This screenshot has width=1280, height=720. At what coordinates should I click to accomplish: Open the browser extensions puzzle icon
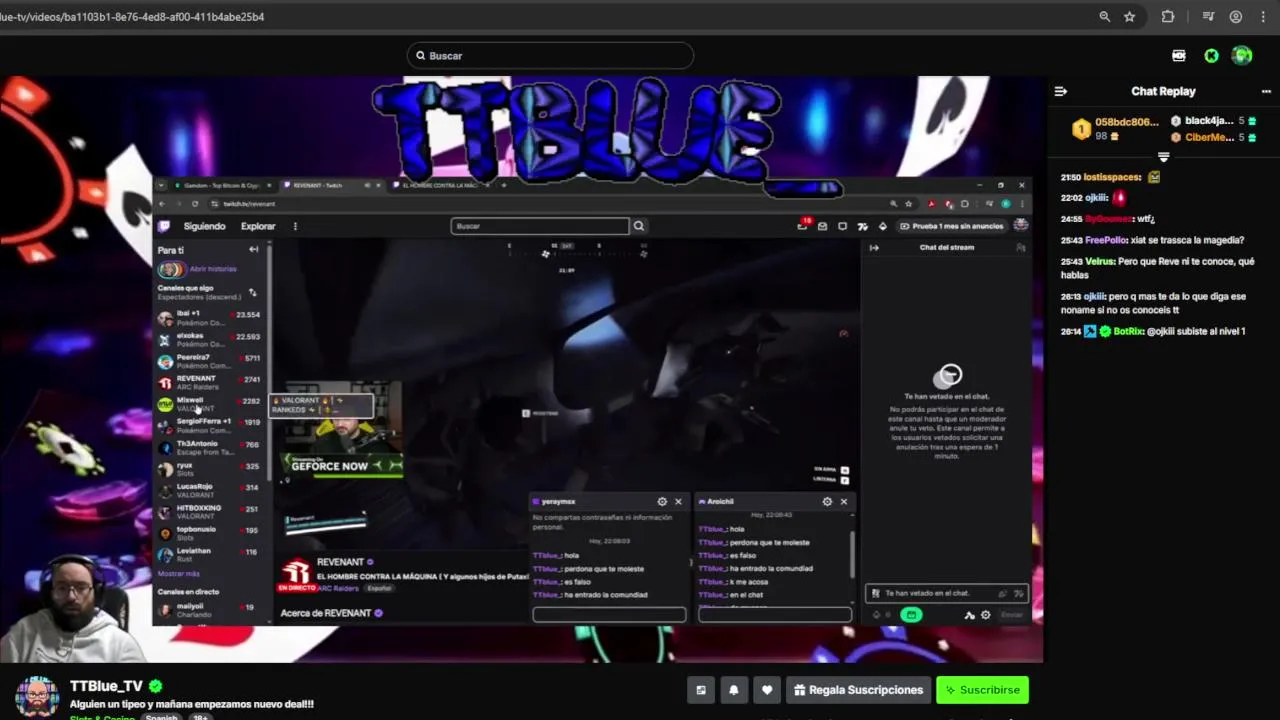[x=1168, y=17]
